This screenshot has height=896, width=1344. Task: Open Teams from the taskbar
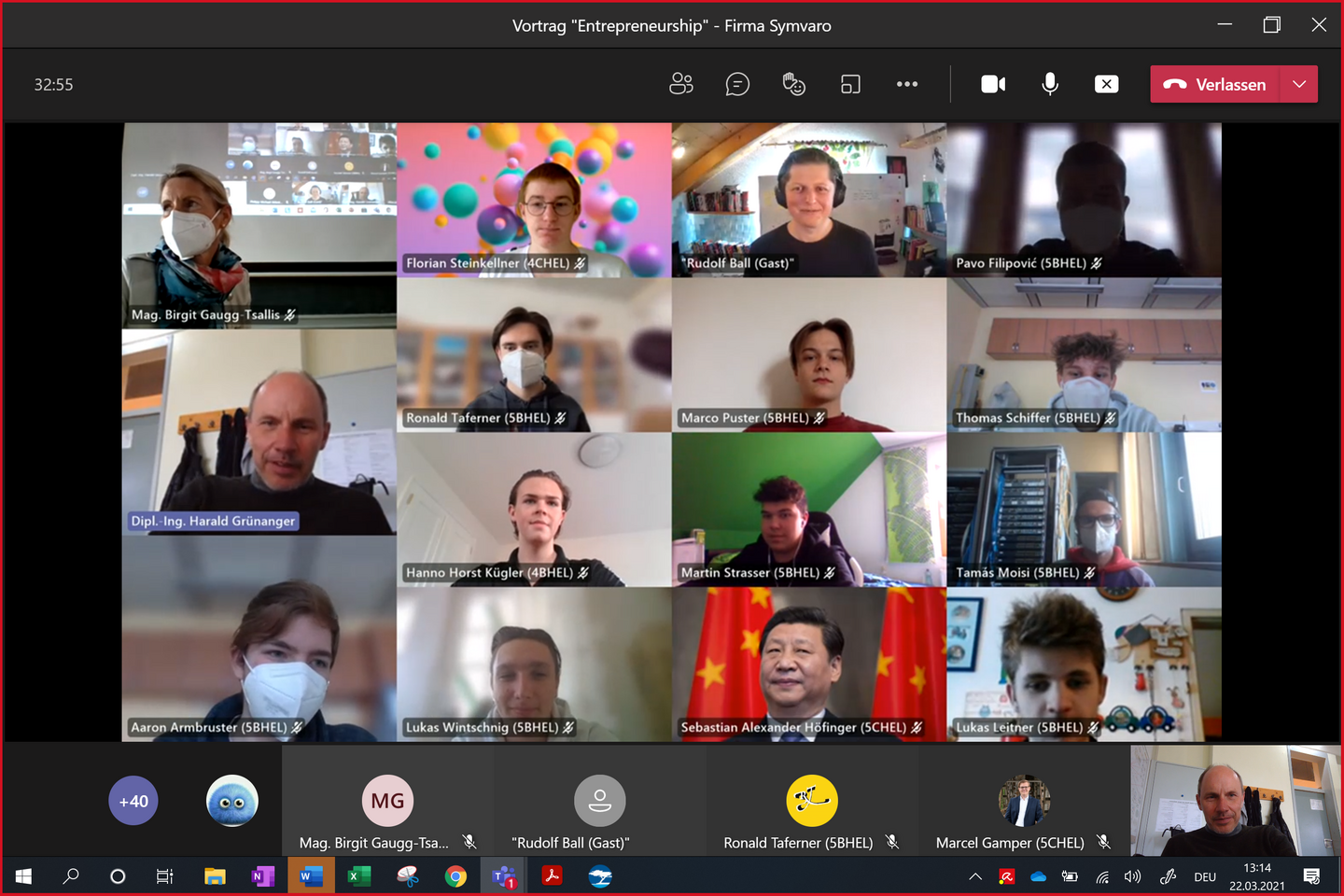503,876
